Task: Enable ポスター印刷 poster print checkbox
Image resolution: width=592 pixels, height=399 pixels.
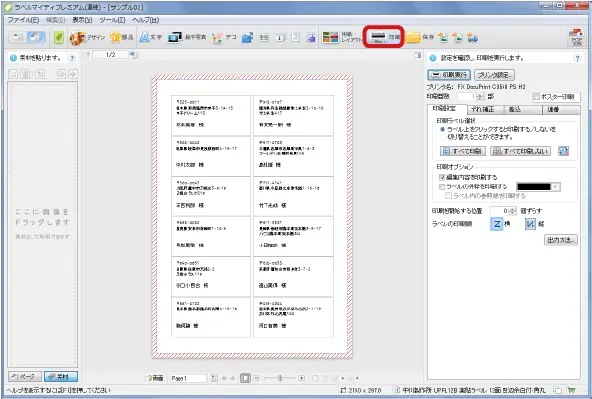Action: coord(536,97)
